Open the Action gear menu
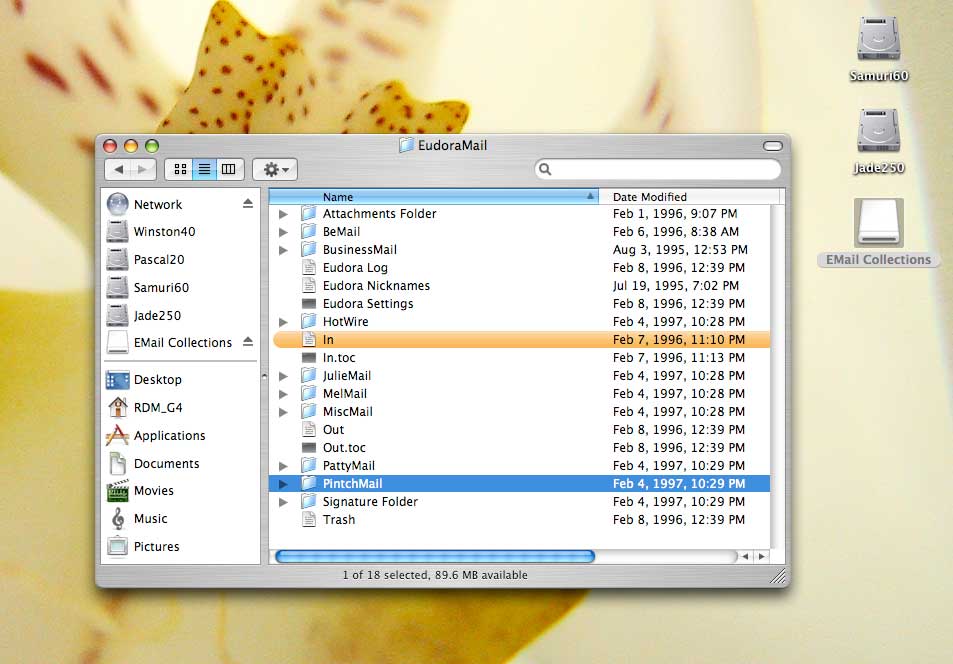 (275, 169)
